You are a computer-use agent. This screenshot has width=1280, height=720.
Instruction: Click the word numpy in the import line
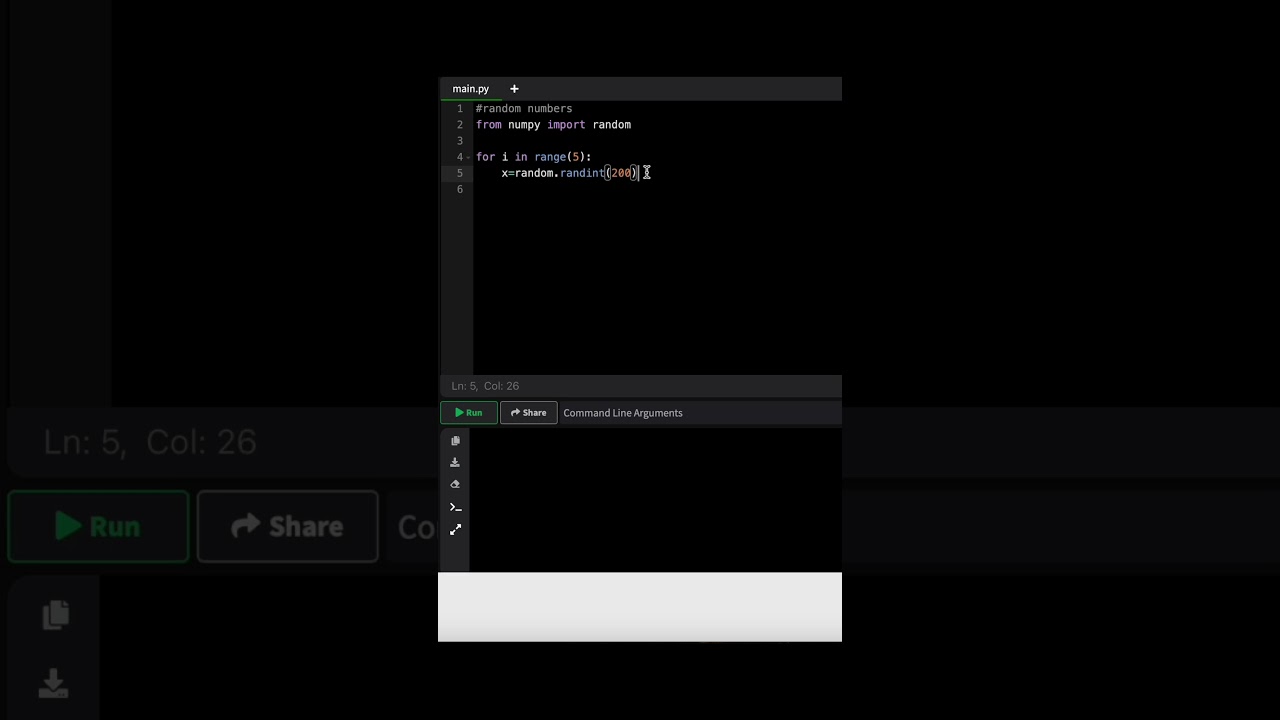click(x=524, y=125)
